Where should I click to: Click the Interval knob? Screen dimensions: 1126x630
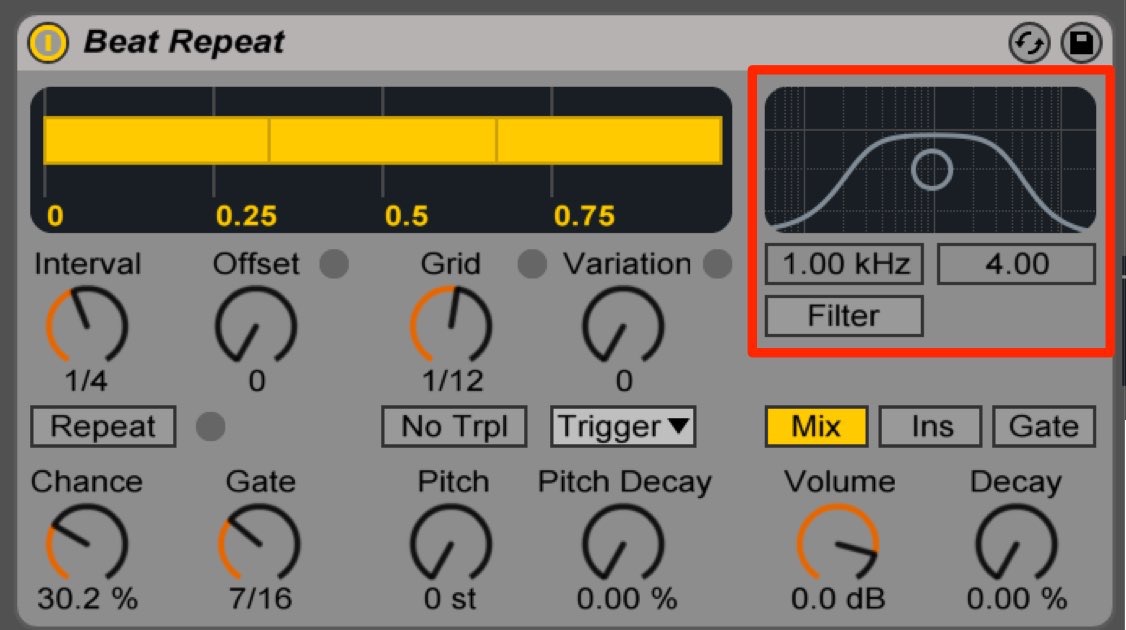coord(87,325)
